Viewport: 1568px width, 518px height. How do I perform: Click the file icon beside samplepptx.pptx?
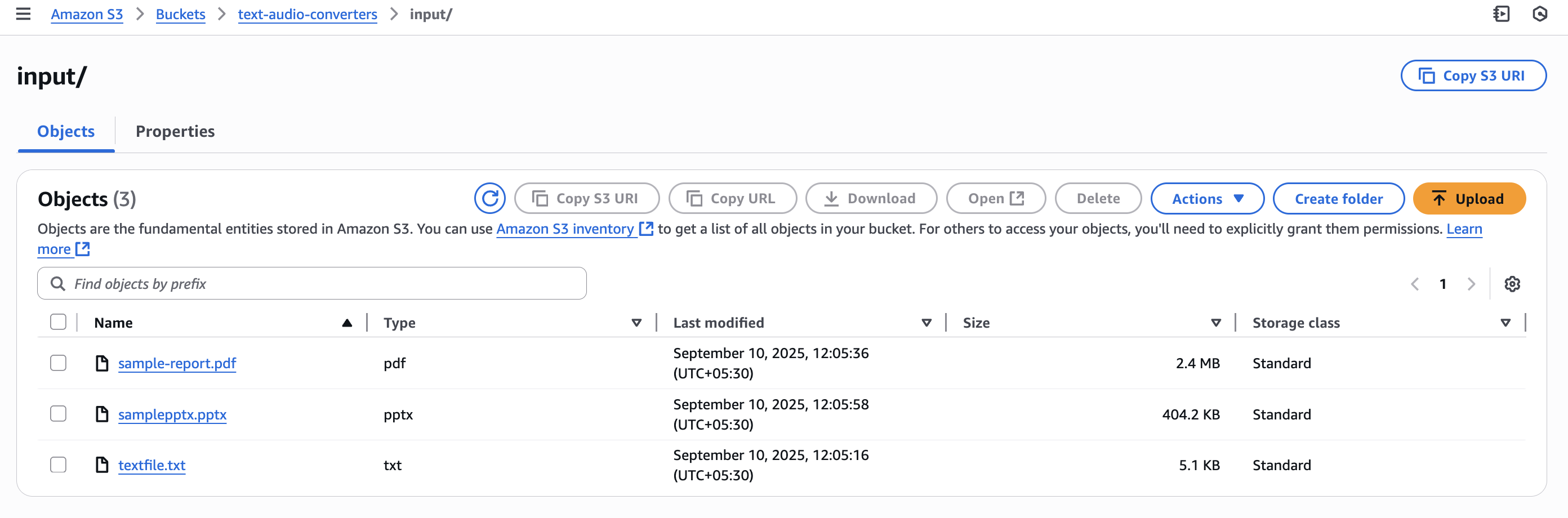click(x=101, y=414)
